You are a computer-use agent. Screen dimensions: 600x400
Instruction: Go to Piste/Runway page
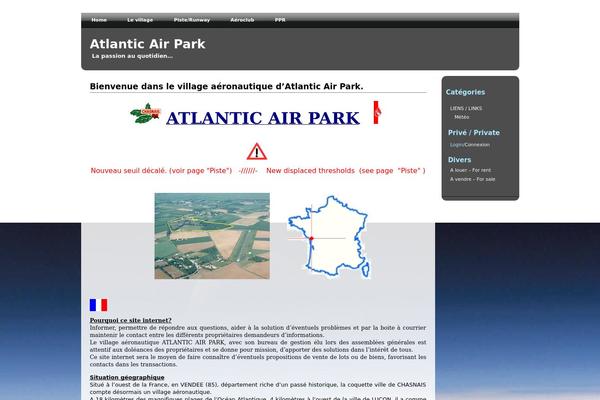coord(192,20)
